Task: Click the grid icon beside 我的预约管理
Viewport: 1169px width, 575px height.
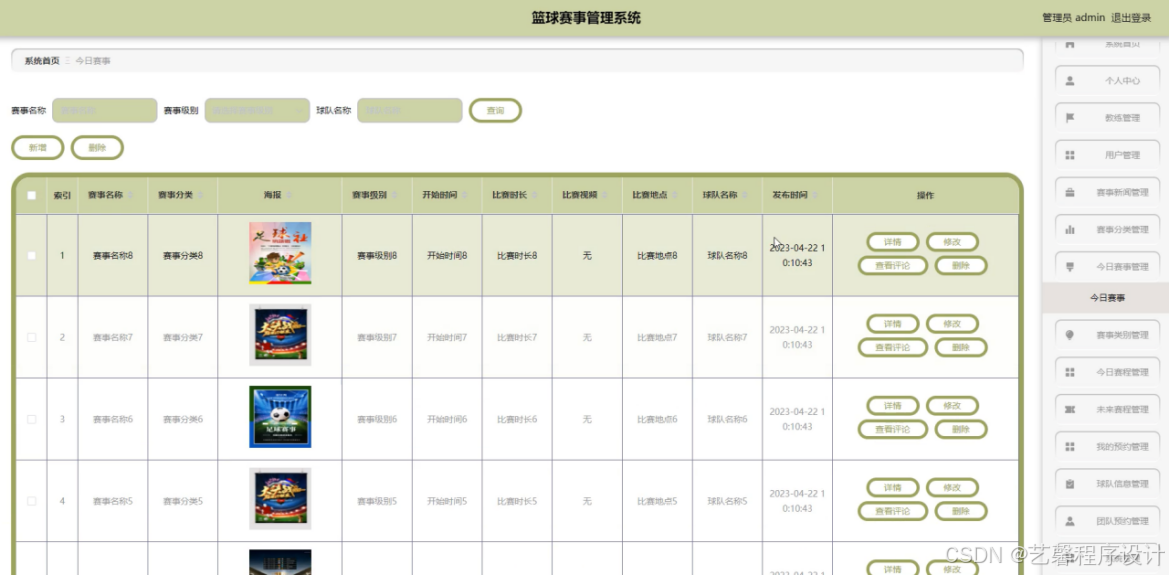Action: (x=1070, y=447)
